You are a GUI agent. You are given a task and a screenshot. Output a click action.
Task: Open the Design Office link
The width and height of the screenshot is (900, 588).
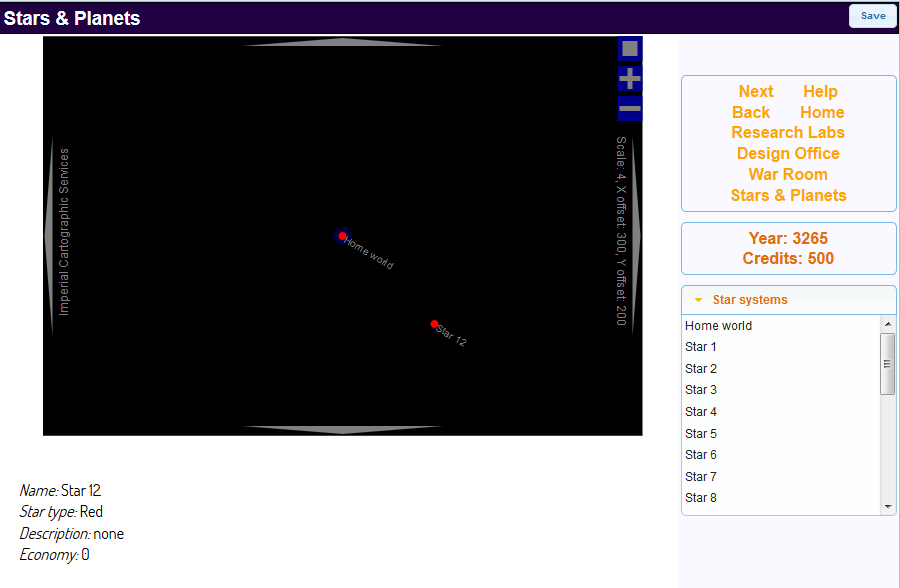point(788,154)
